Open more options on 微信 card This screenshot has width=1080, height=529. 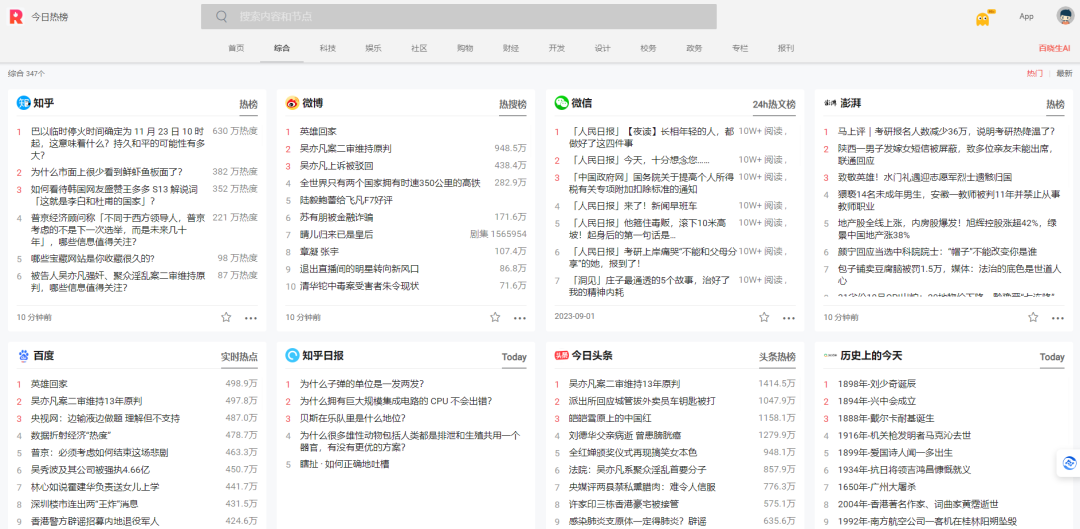[x=789, y=318]
